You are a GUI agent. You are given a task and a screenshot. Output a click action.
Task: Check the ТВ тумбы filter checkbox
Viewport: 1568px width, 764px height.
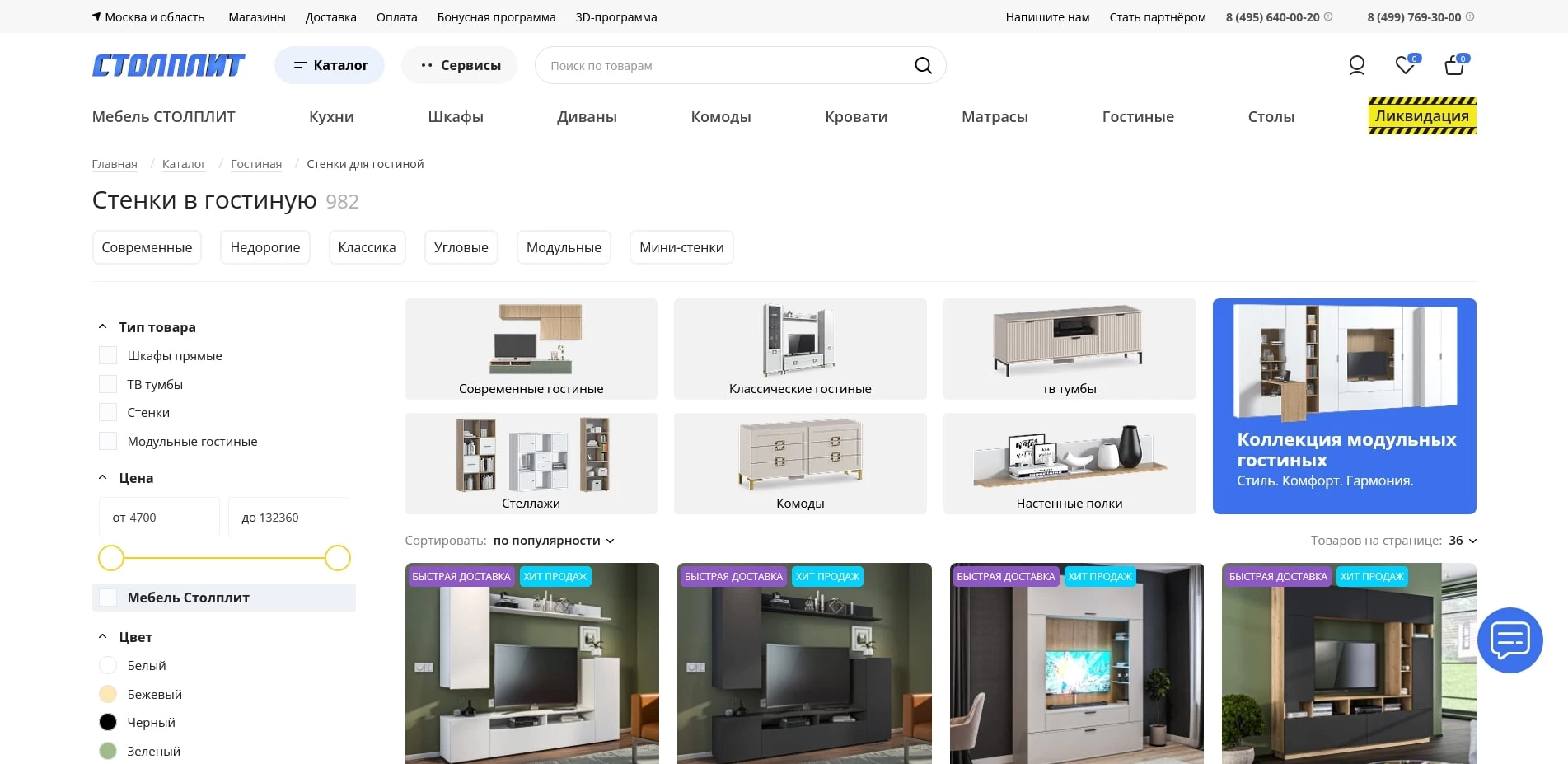[x=108, y=384]
